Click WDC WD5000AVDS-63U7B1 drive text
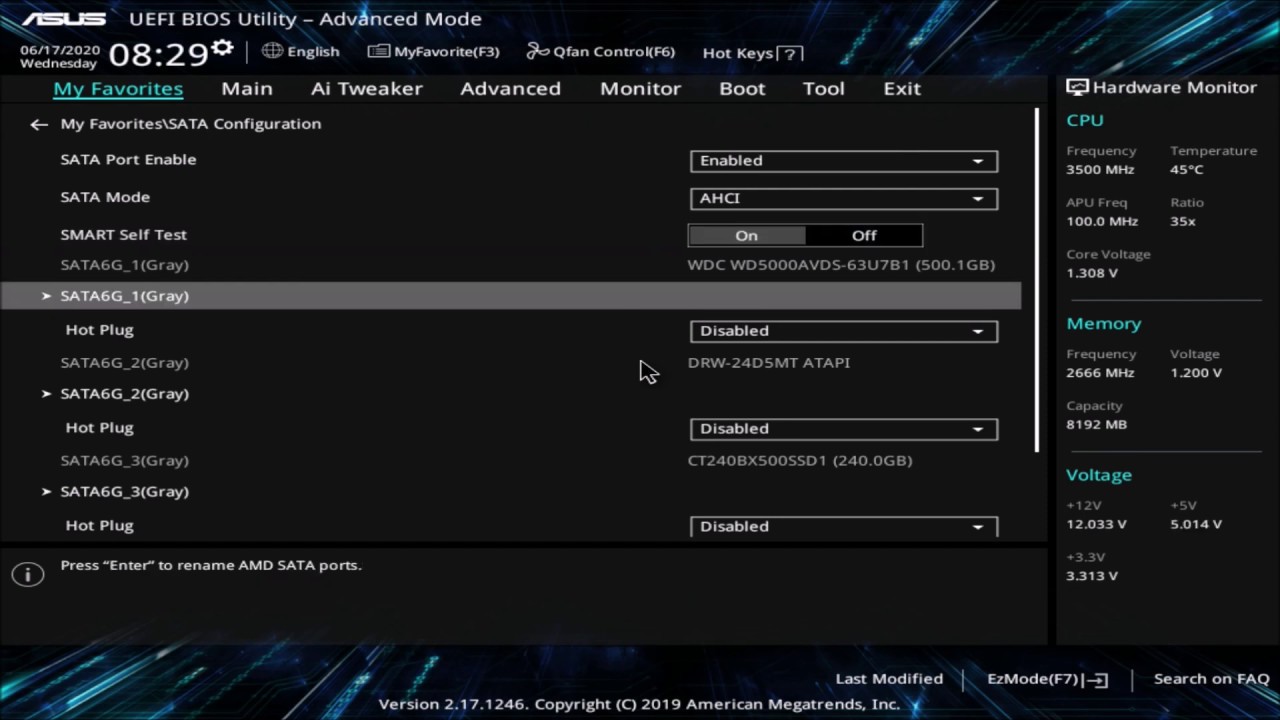This screenshot has width=1280, height=720. tap(841, 265)
